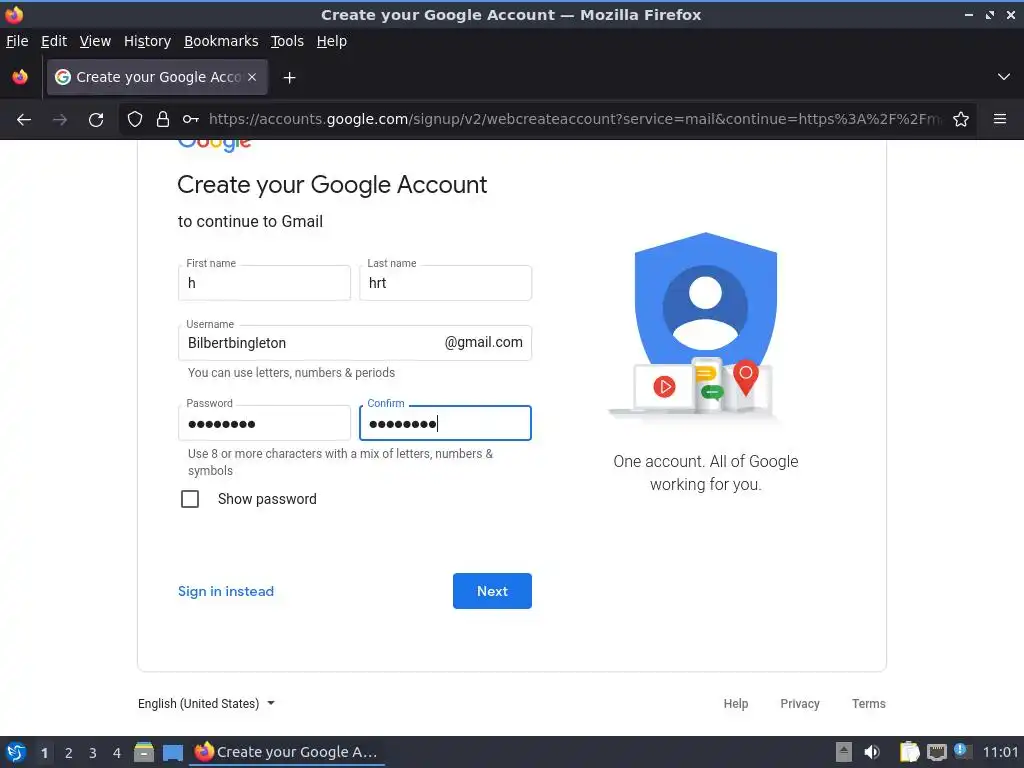Screen dimensions: 1024x768
Task: Click the network connection tray icon
Action: pyautogui.click(x=936, y=752)
